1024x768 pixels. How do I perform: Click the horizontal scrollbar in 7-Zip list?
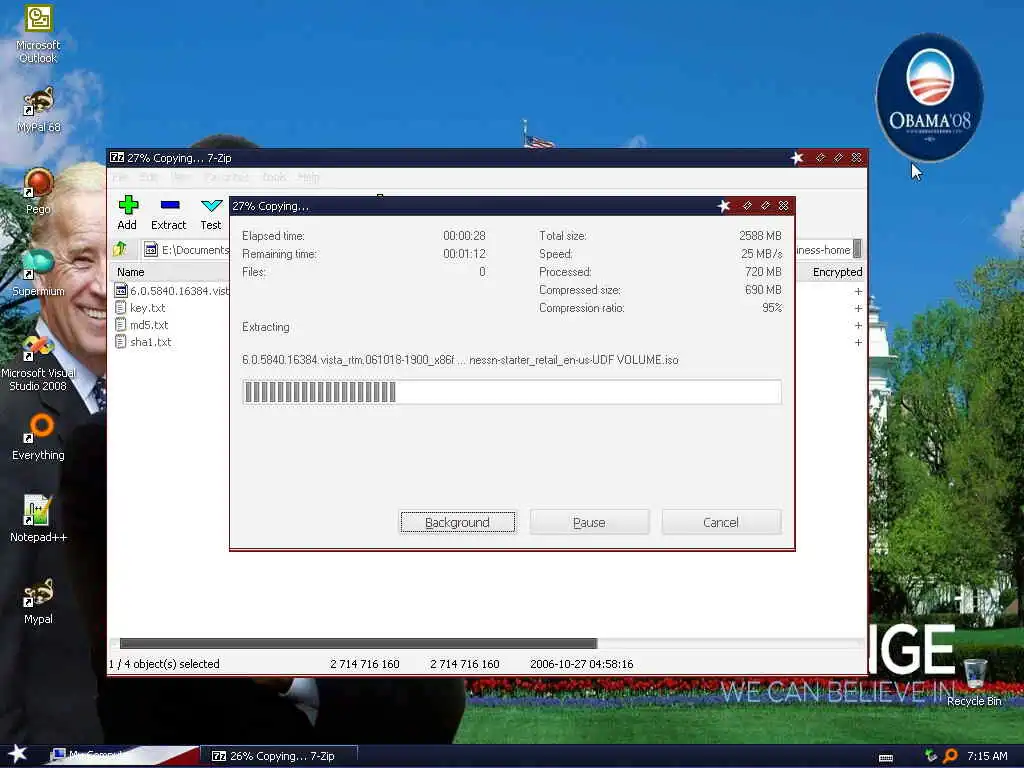[x=359, y=643]
